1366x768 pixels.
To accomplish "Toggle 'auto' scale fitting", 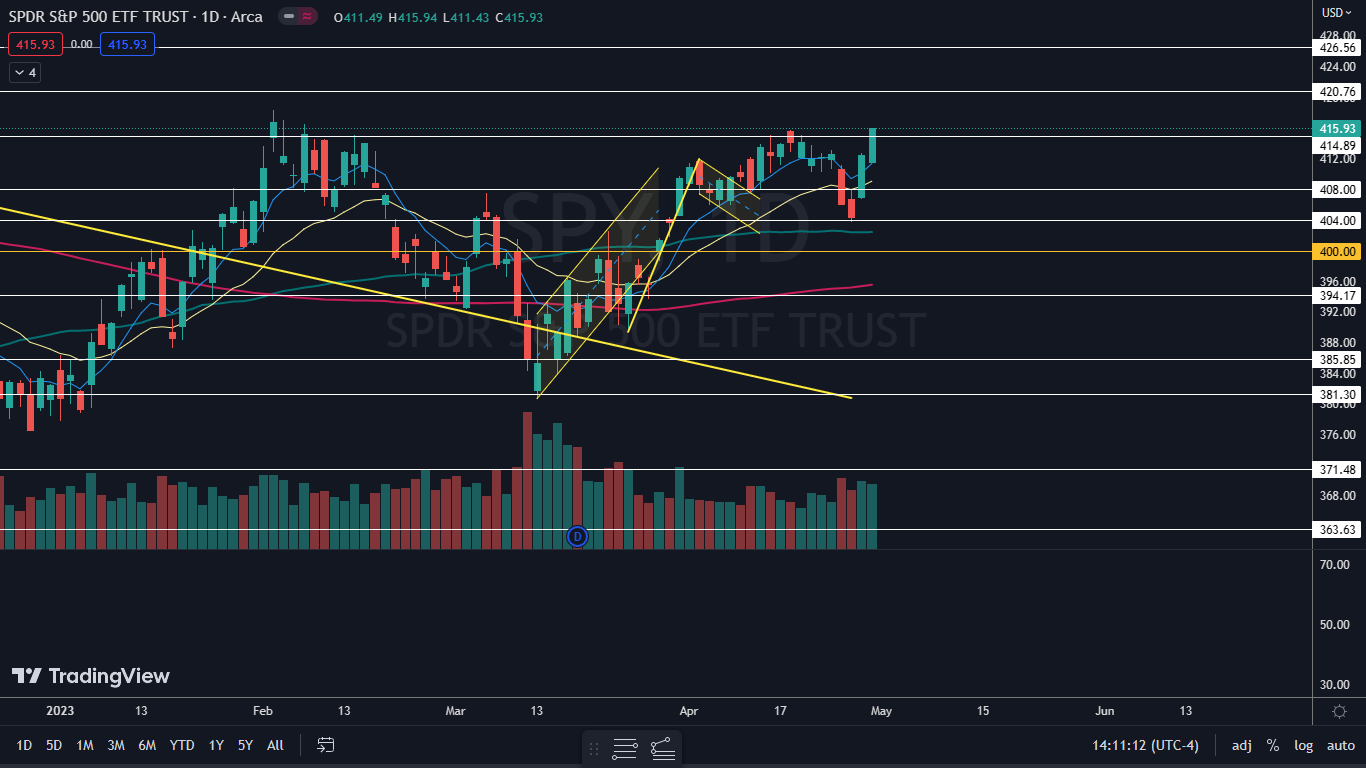I will click(1340, 745).
